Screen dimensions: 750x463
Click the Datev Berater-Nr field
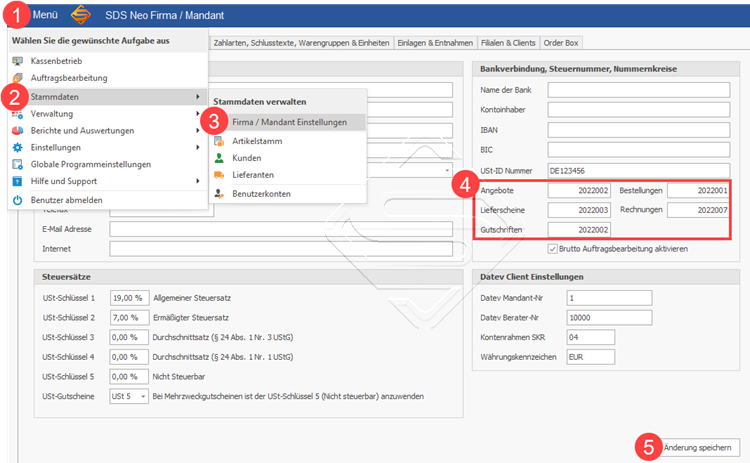[609, 318]
